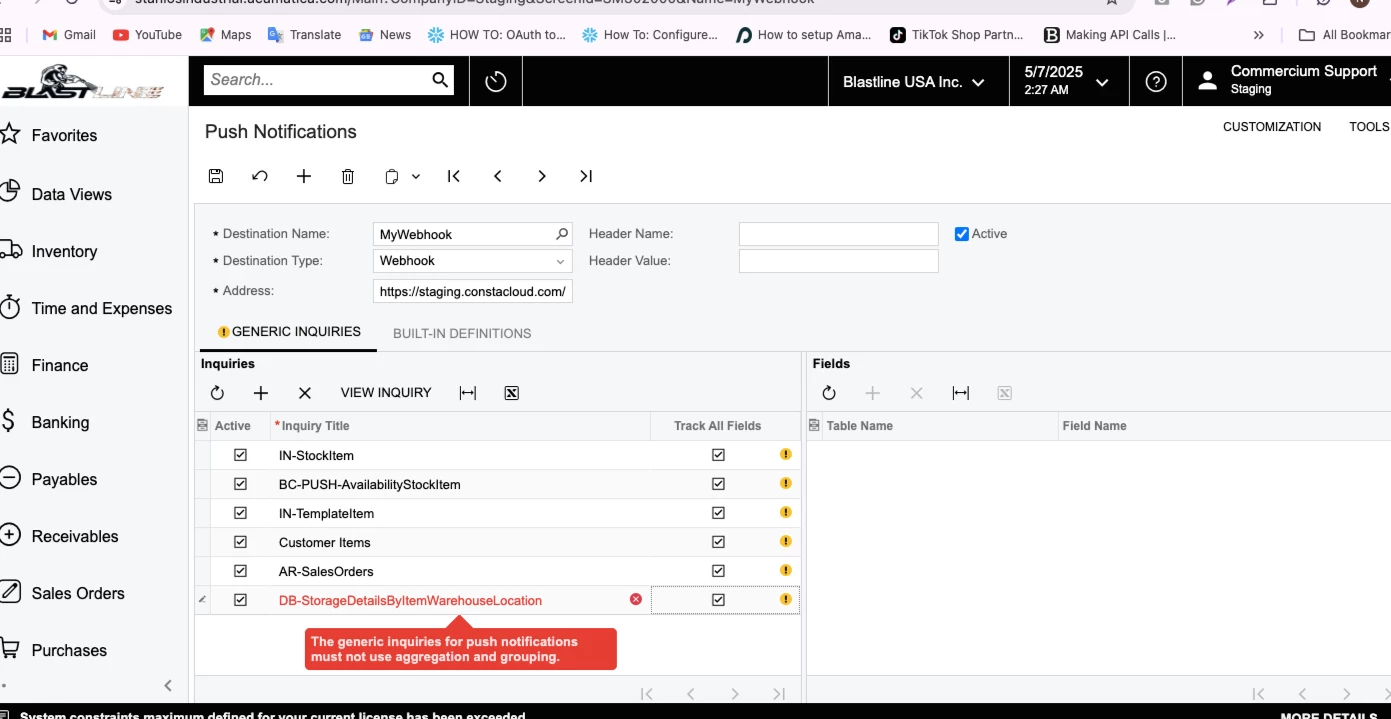The image size is (1391, 719).
Task: Export Inquiries grid to Excel
Action: (x=512, y=393)
